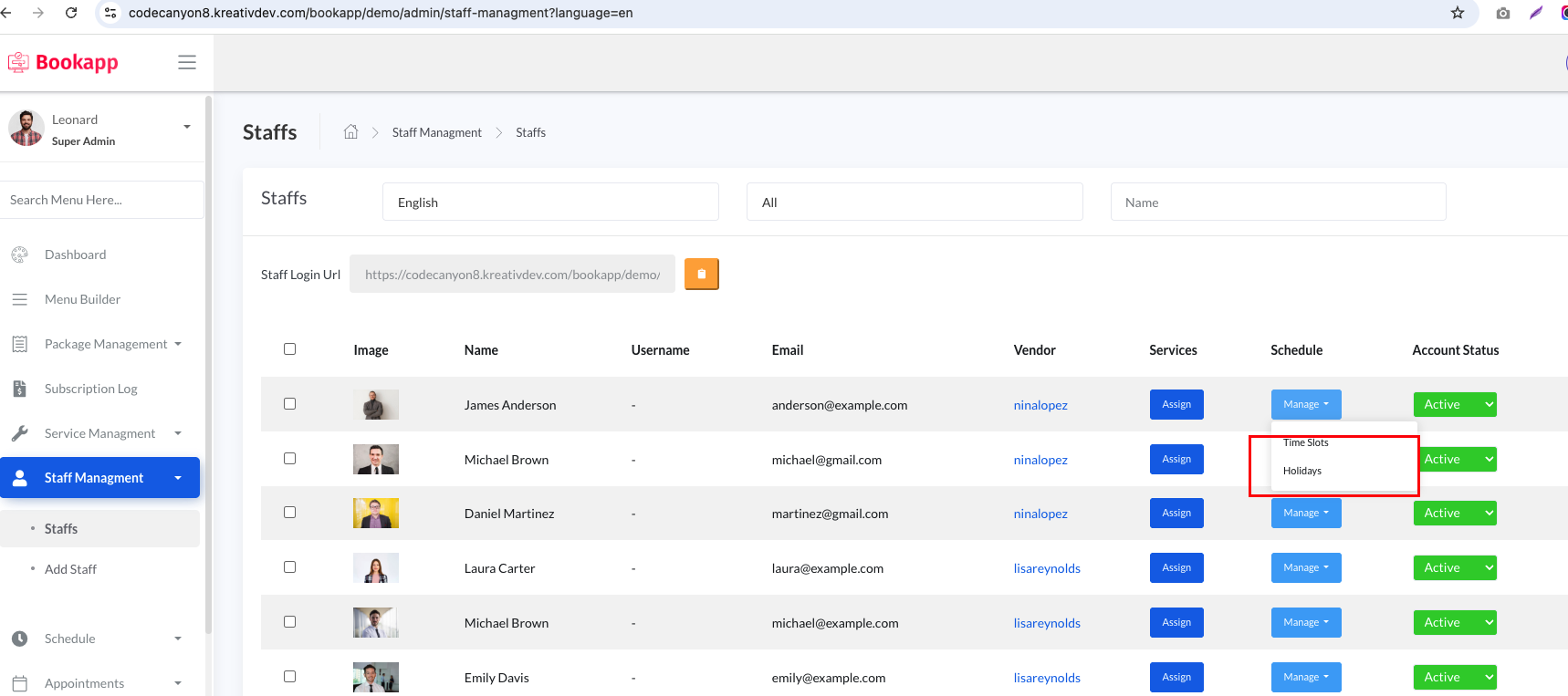Tick the select-all checkbox in table header

[289, 348]
